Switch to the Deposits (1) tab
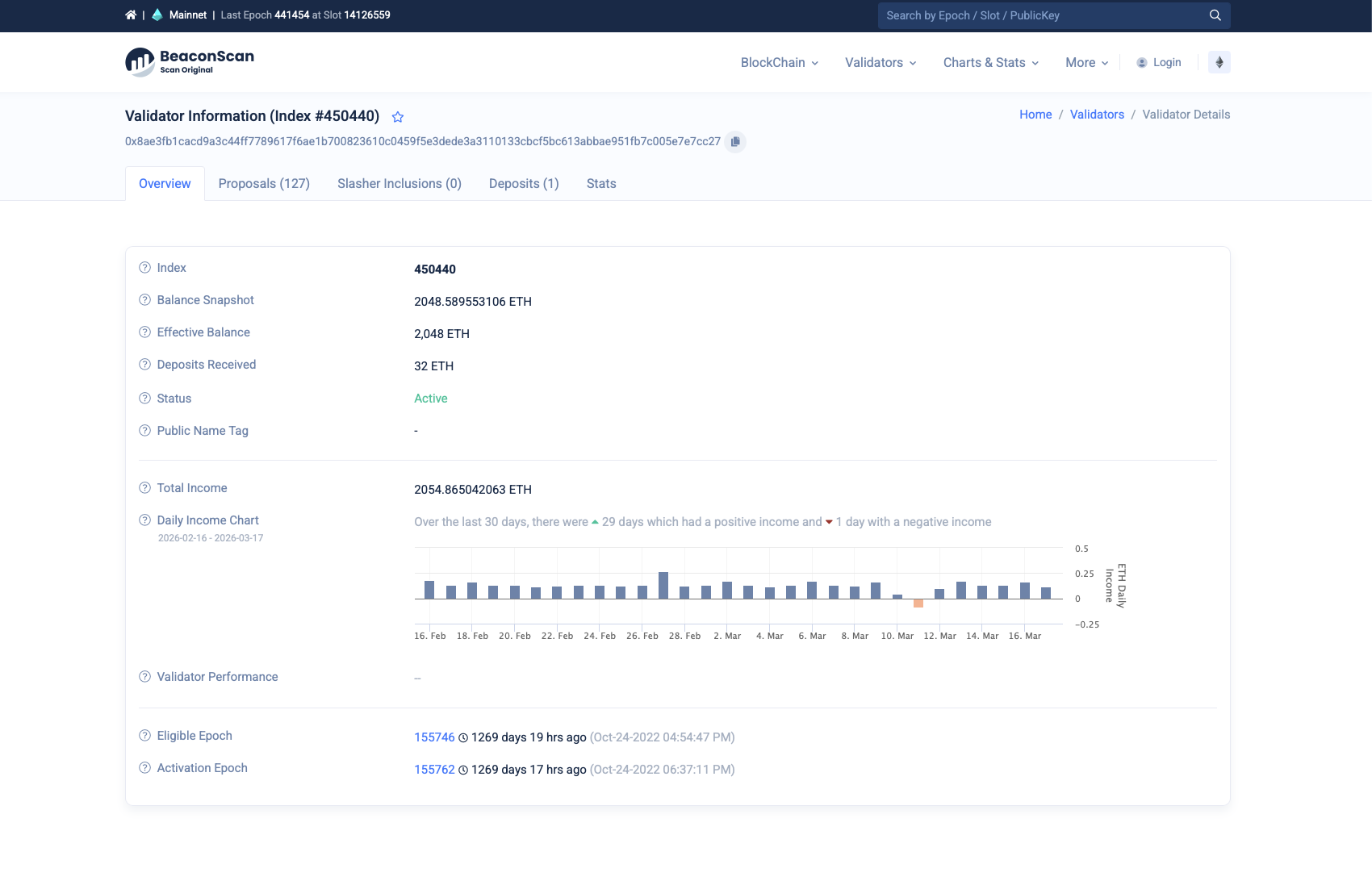The image size is (1372, 881). pyautogui.click(x=524, y=184)
